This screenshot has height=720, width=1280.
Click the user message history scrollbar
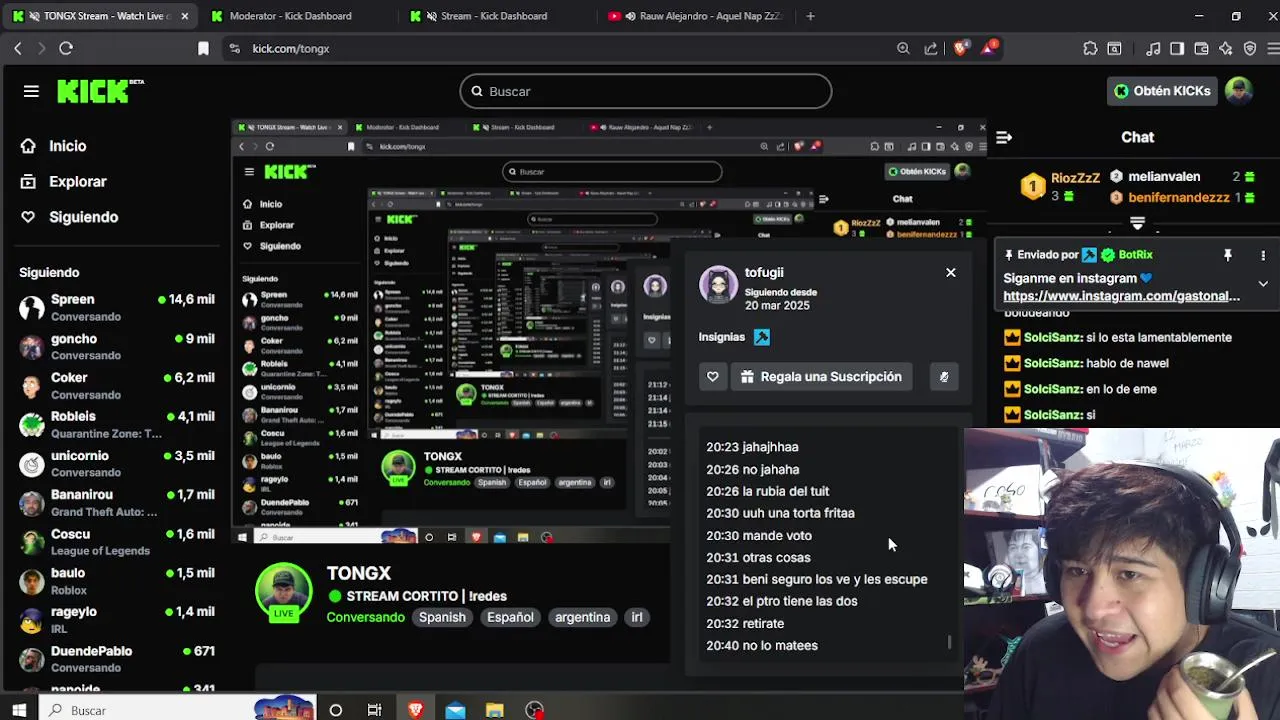pyautogui.click(x=949, y=642)
